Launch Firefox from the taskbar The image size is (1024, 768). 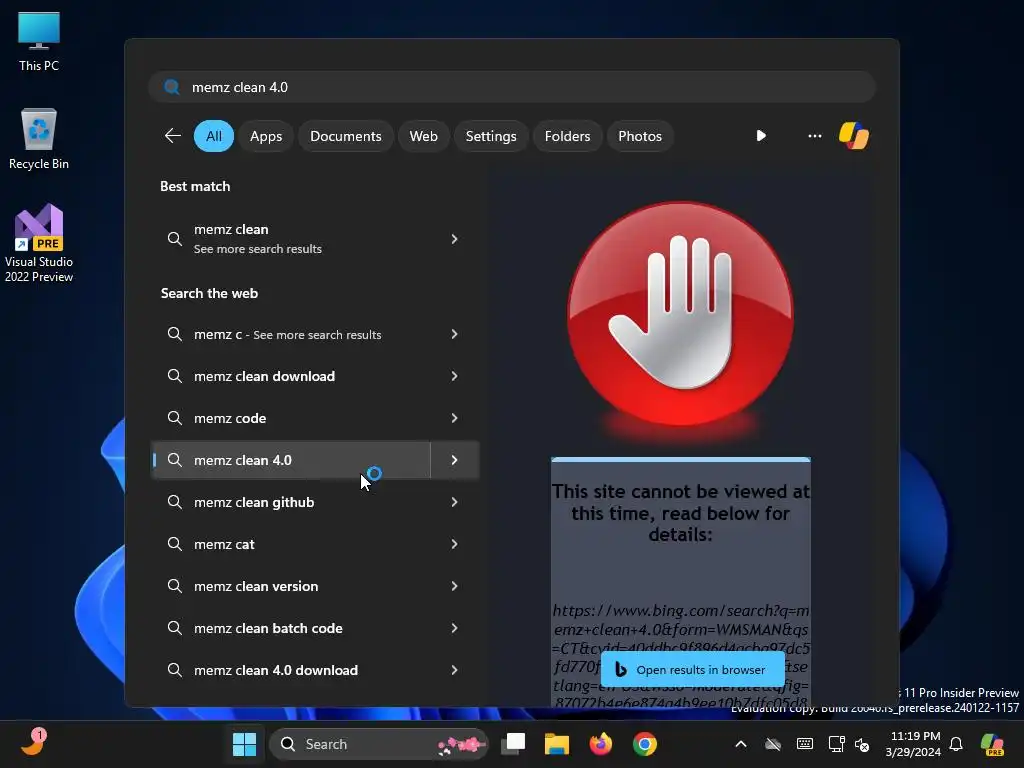coord(601,744)
